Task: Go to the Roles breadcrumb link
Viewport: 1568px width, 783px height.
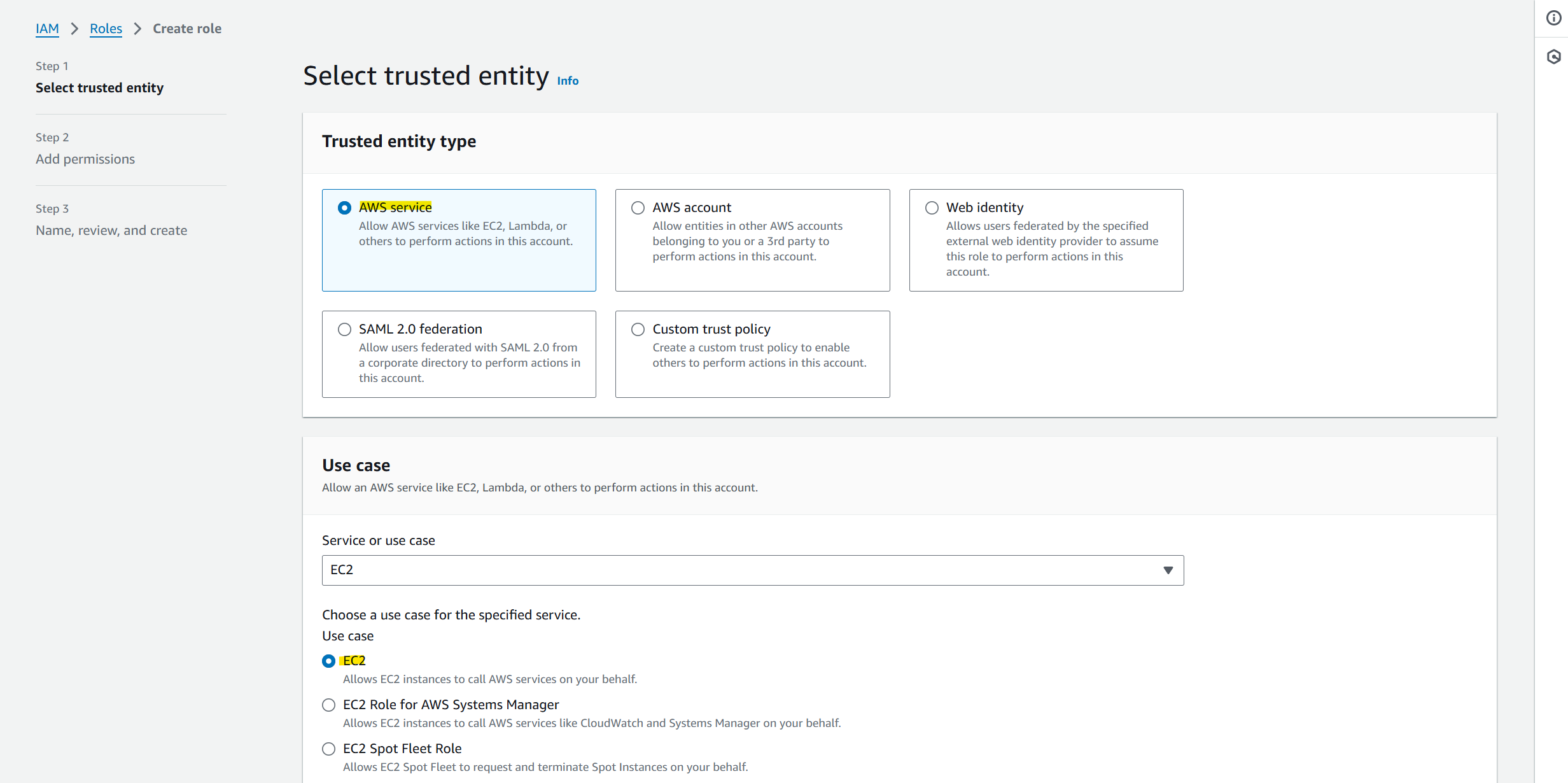Action: pyautogui.click(x=106, y=29)
